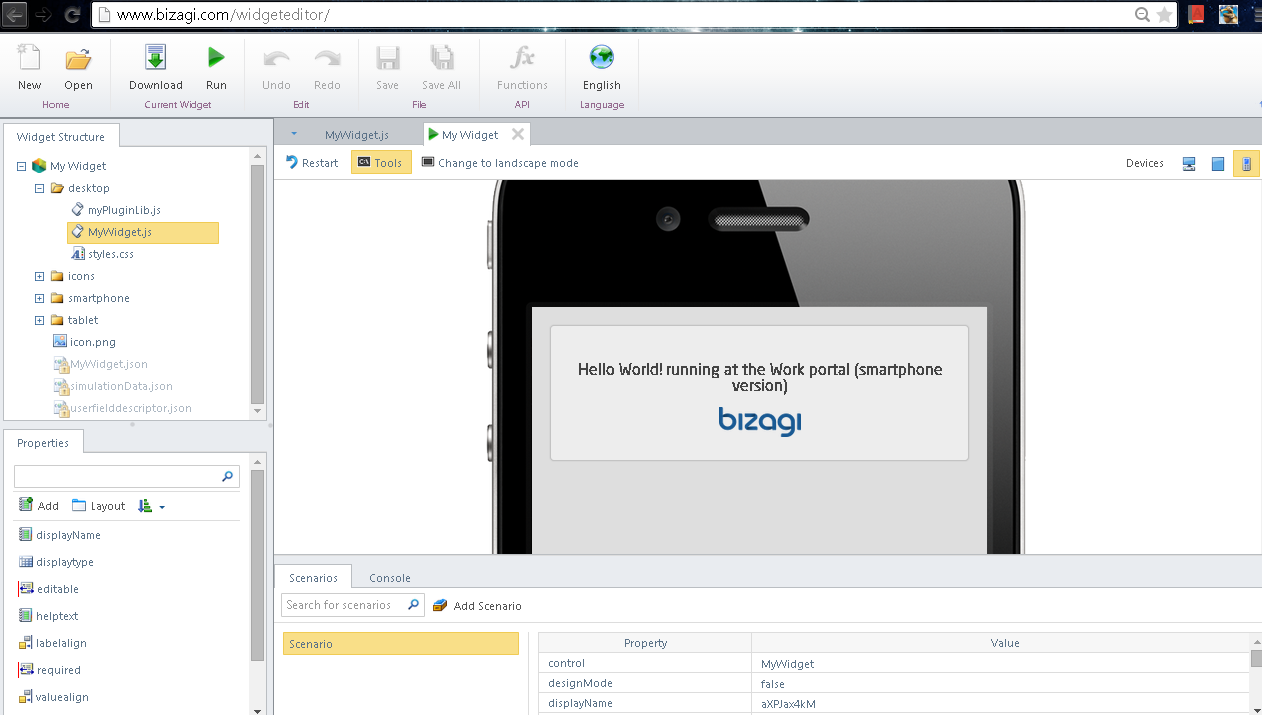Switch to the Scenarios tab

tap(313, 577)
